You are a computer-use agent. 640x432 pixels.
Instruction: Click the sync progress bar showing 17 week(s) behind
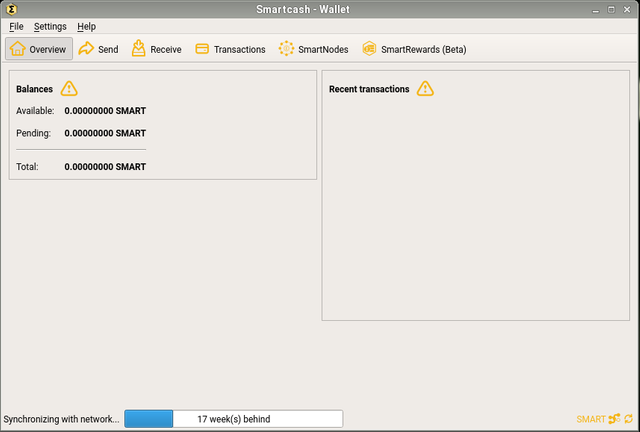pyautogui.click(x=233, y=419)
